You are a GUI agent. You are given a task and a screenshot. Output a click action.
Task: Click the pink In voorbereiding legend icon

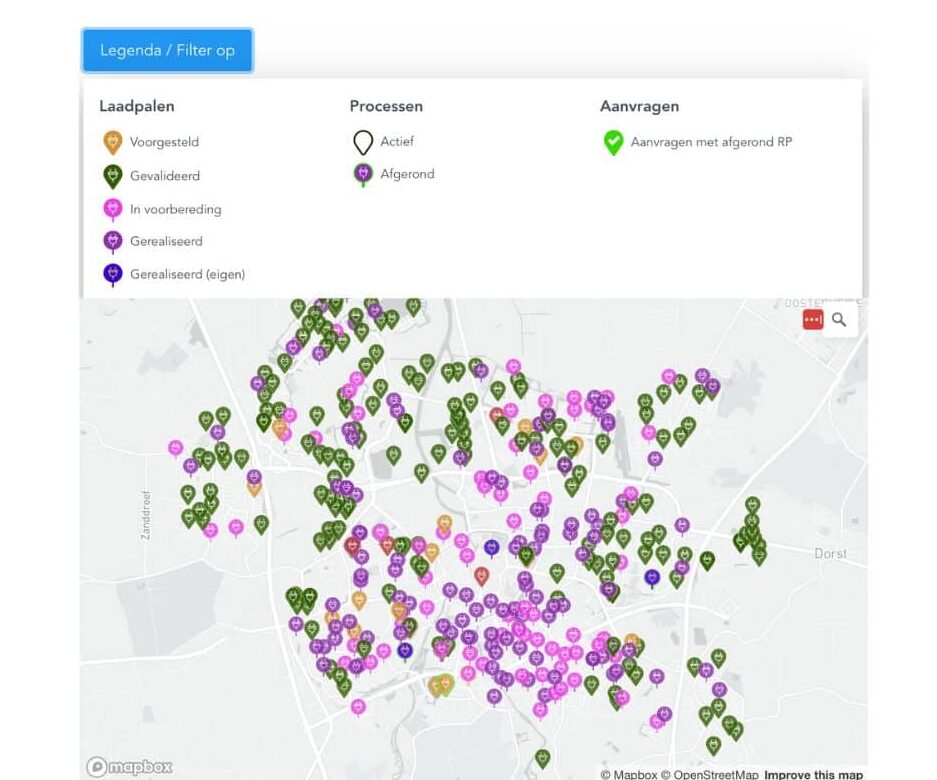click(113, 209)
